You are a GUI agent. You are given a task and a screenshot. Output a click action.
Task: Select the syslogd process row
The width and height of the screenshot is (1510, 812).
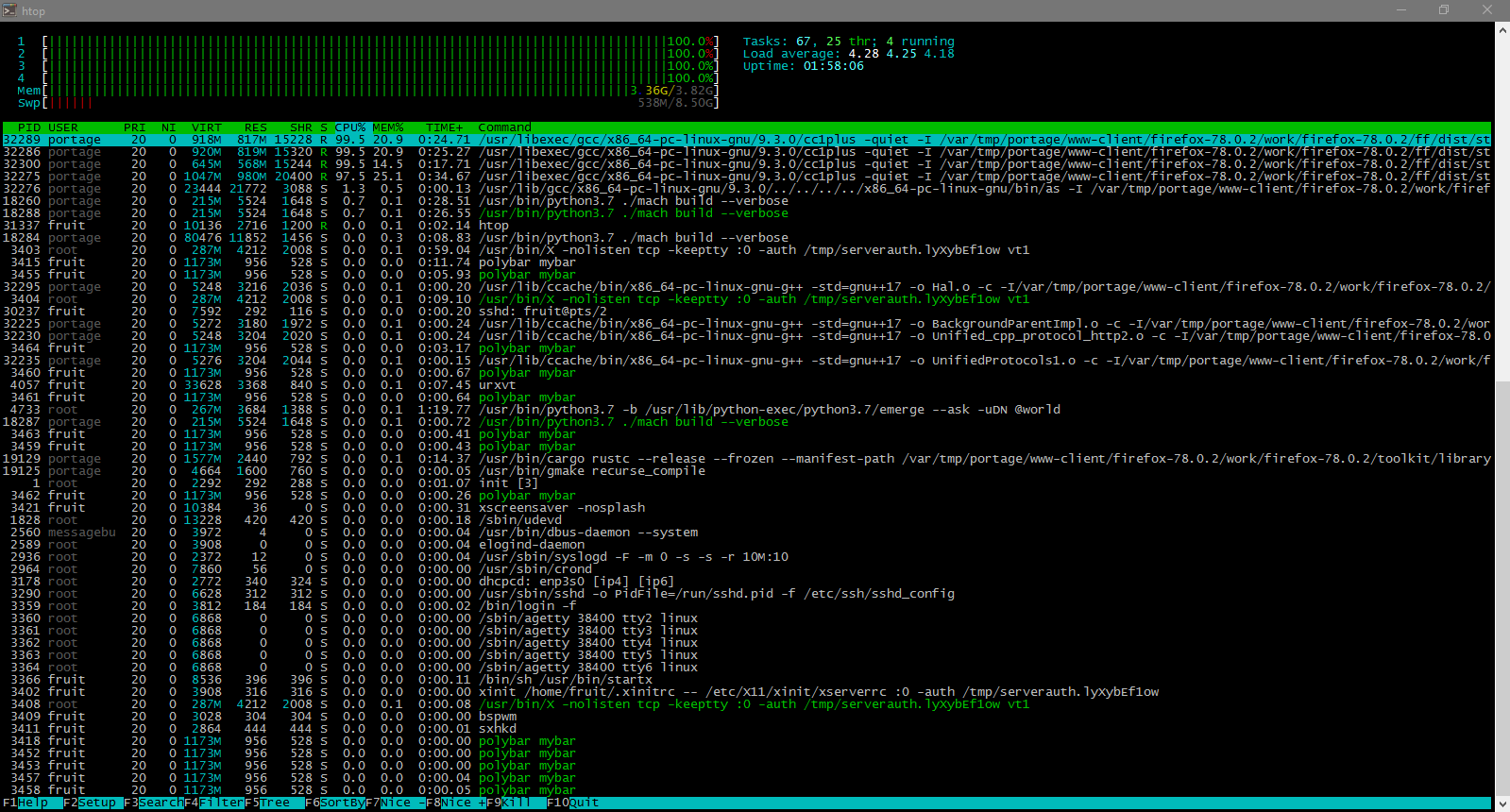pyautogui.click(x=747, y=557)
